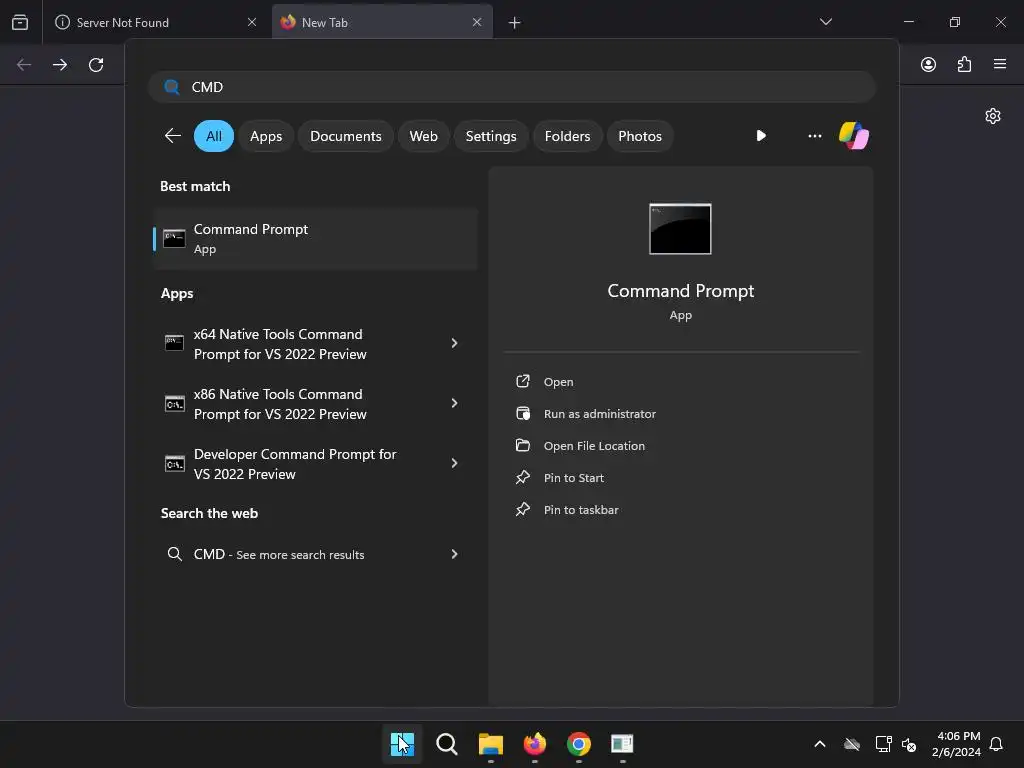Switch to the Photos filter tab
The width and height of the screenshot is (1024, 768).
639,136
